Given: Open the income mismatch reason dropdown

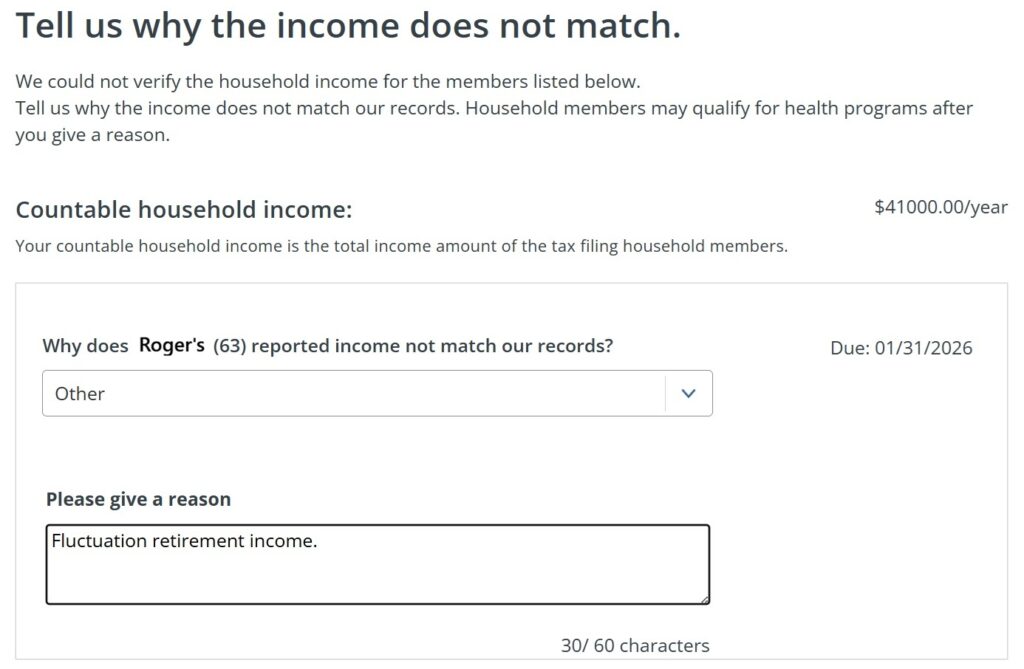Looking at the screenshot, I should [x=376, y=393].
